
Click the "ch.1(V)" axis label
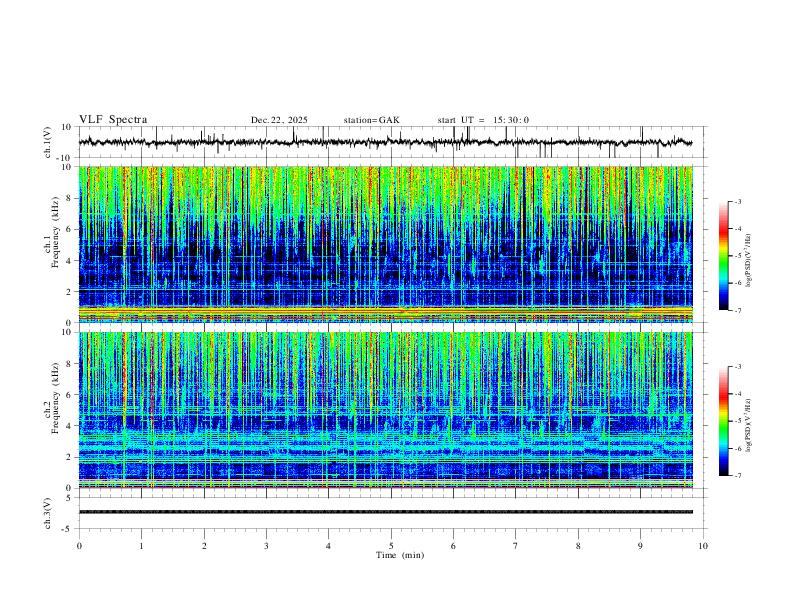[x=48, y=142]
